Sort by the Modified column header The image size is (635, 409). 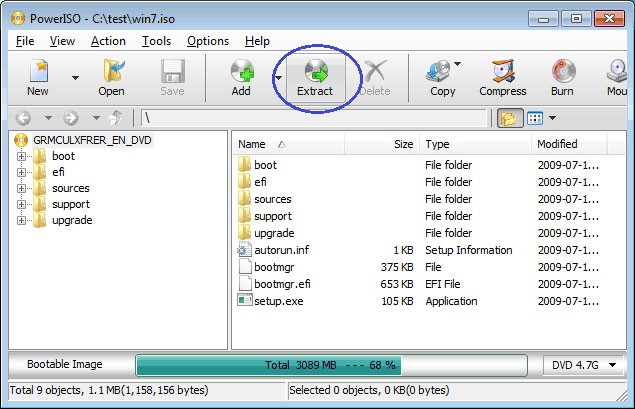569,144
